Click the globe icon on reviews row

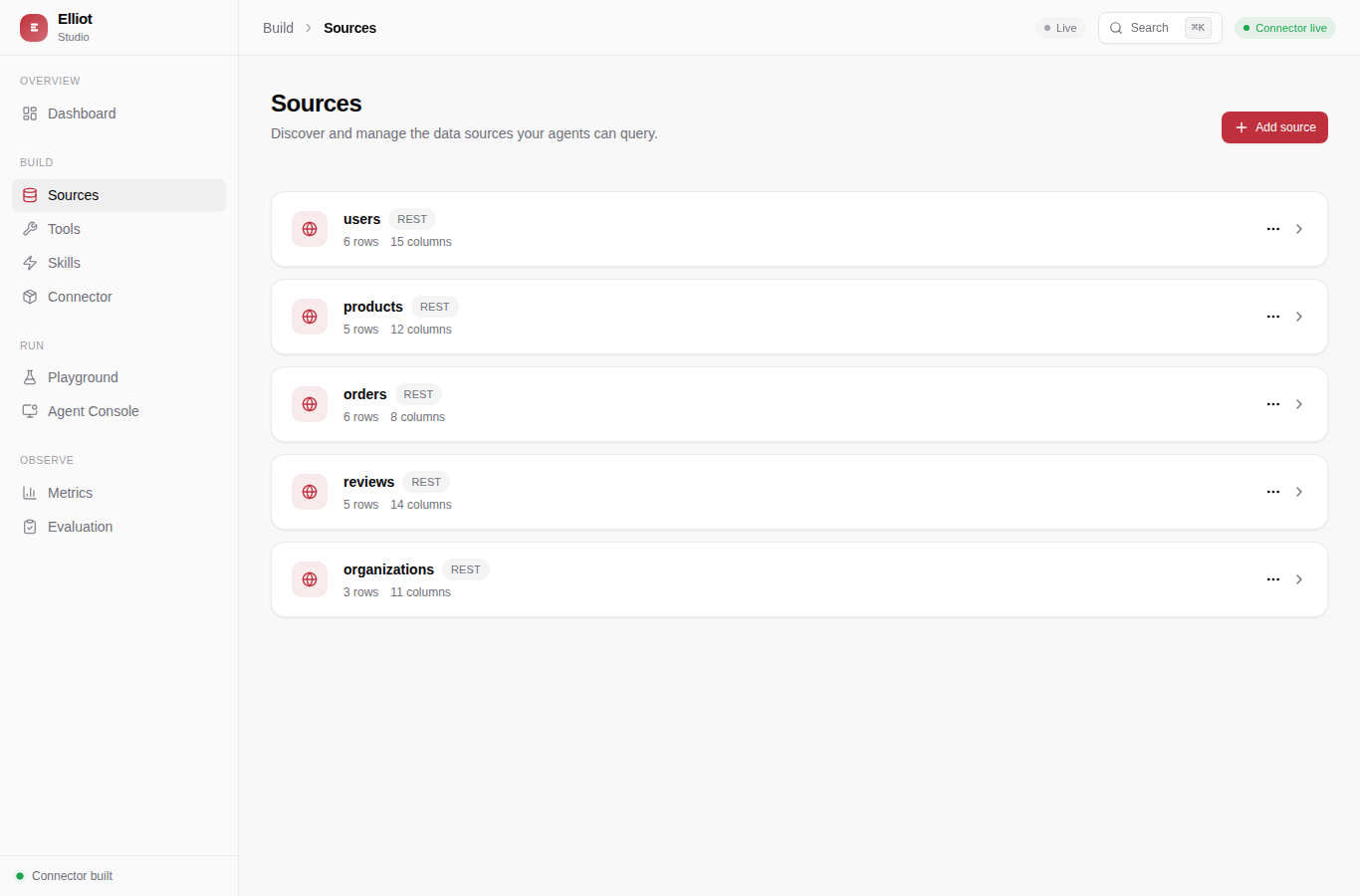point(310,492)
